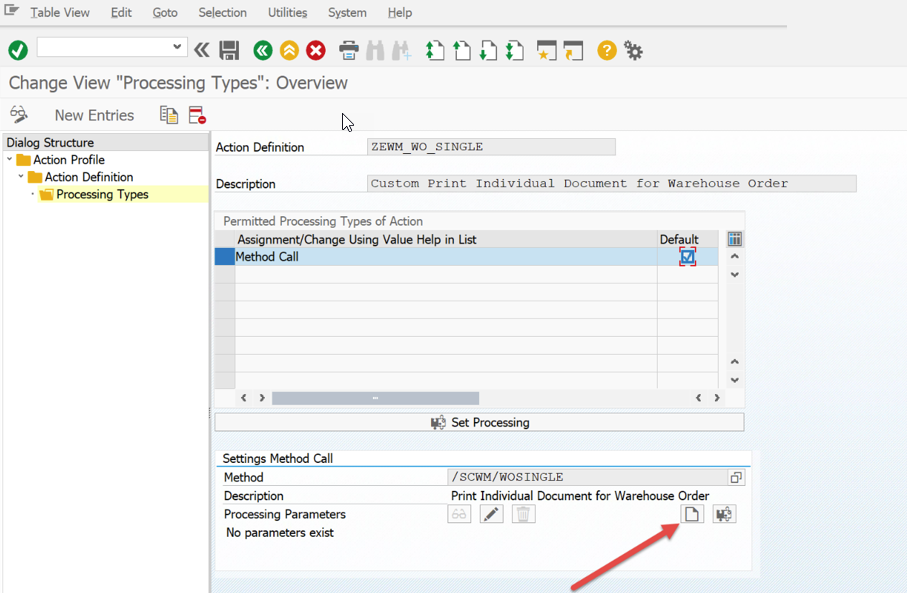Click the determine parameters icon beside Create
The image size is (907, 593).
[x=724, y=514]
